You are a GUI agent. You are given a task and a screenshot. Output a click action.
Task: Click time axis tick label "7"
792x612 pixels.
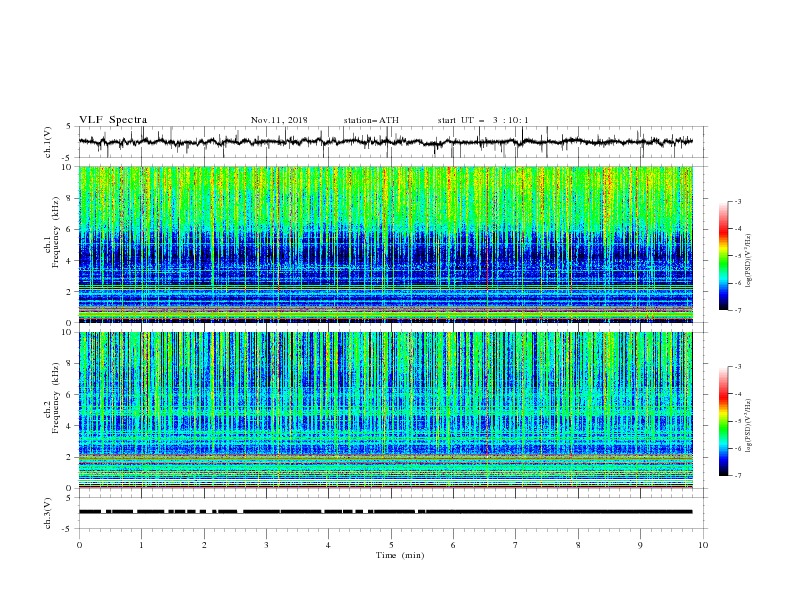516,545
